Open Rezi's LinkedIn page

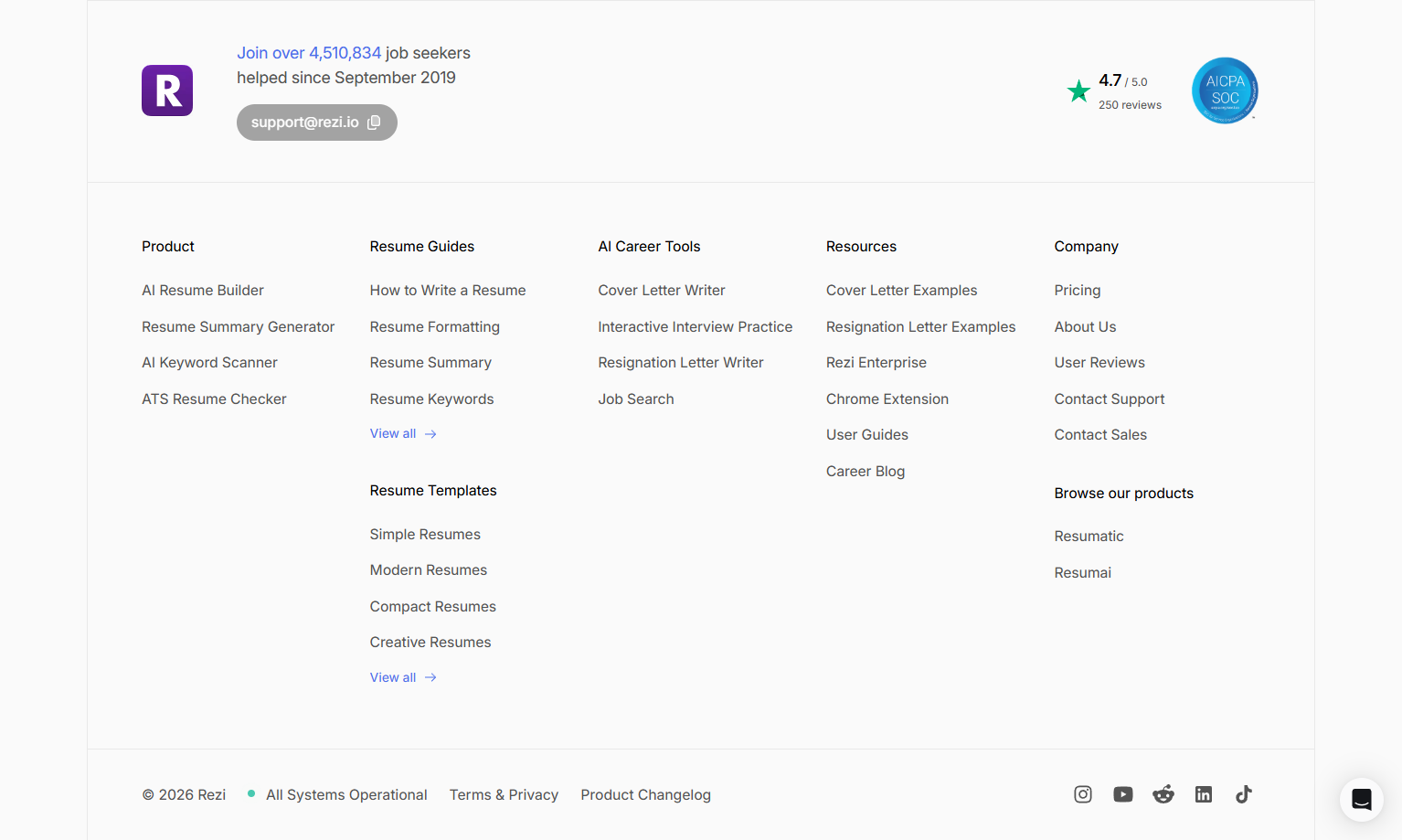pos(1204,794)
